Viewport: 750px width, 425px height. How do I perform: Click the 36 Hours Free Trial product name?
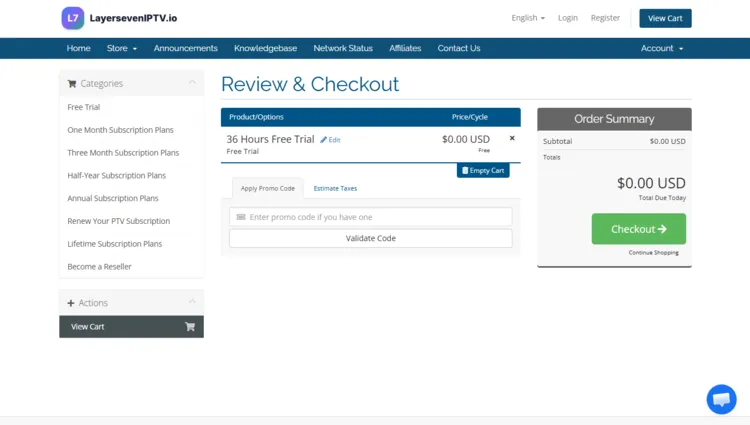point(270,139)
